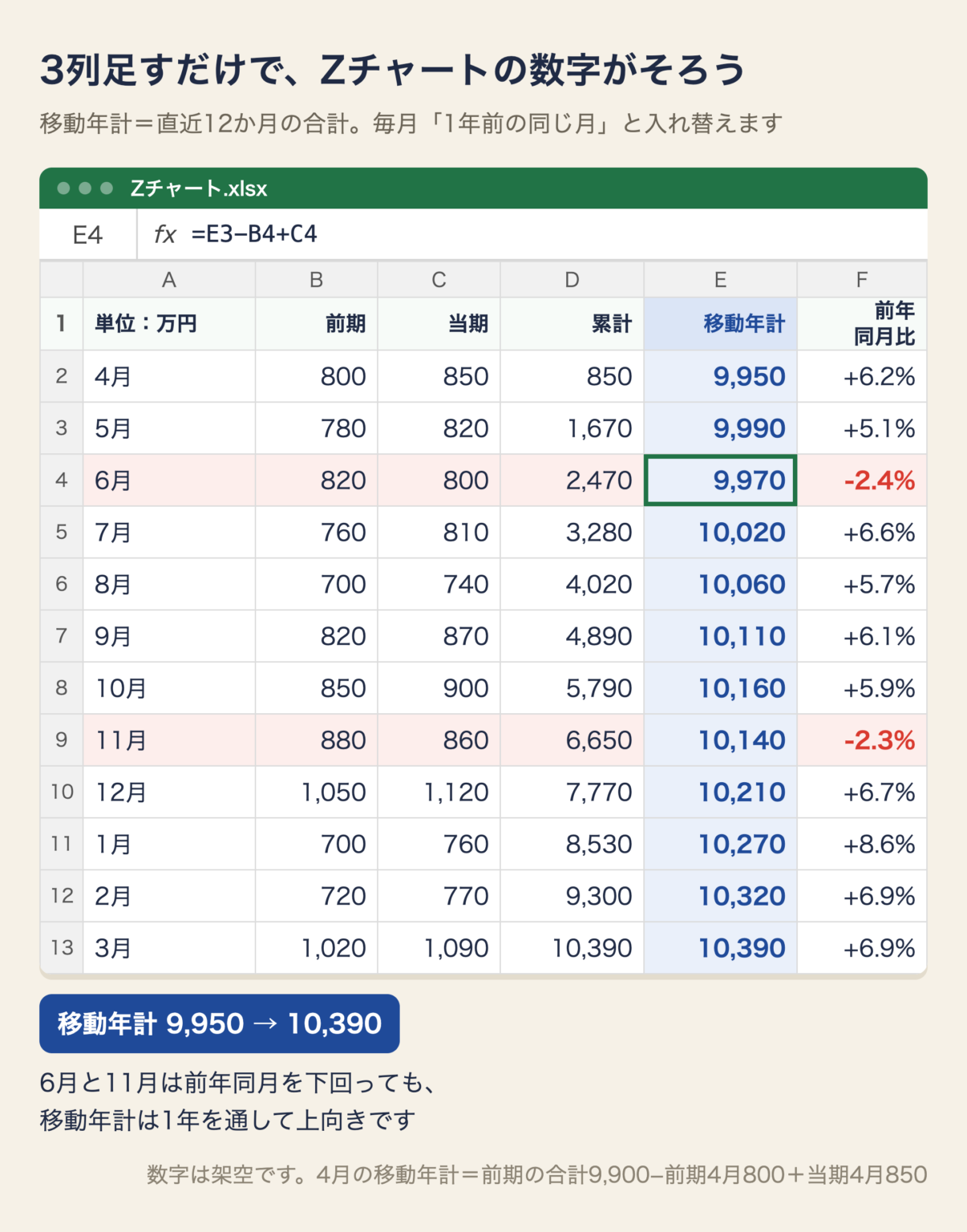Click the moving total 10,140 cell
This screenshot has width=967, height=1232.
click(721, 740)
